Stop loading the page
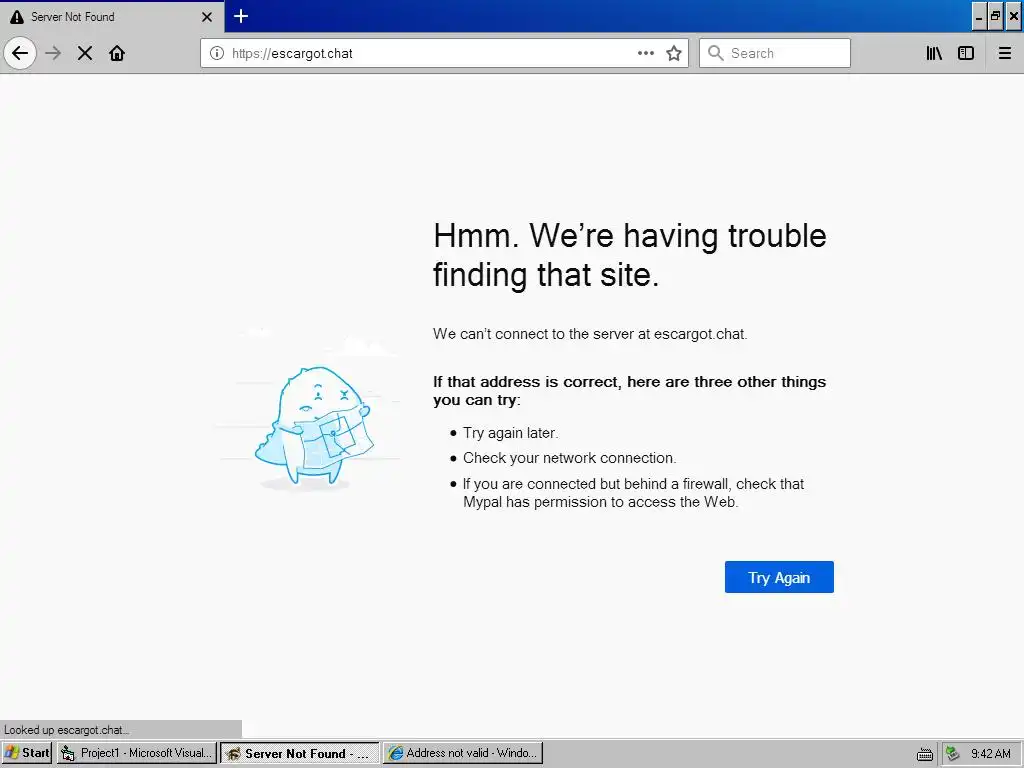Image resolution: width=1024 pixels, height=768 pixels. [x=85, y=53]
